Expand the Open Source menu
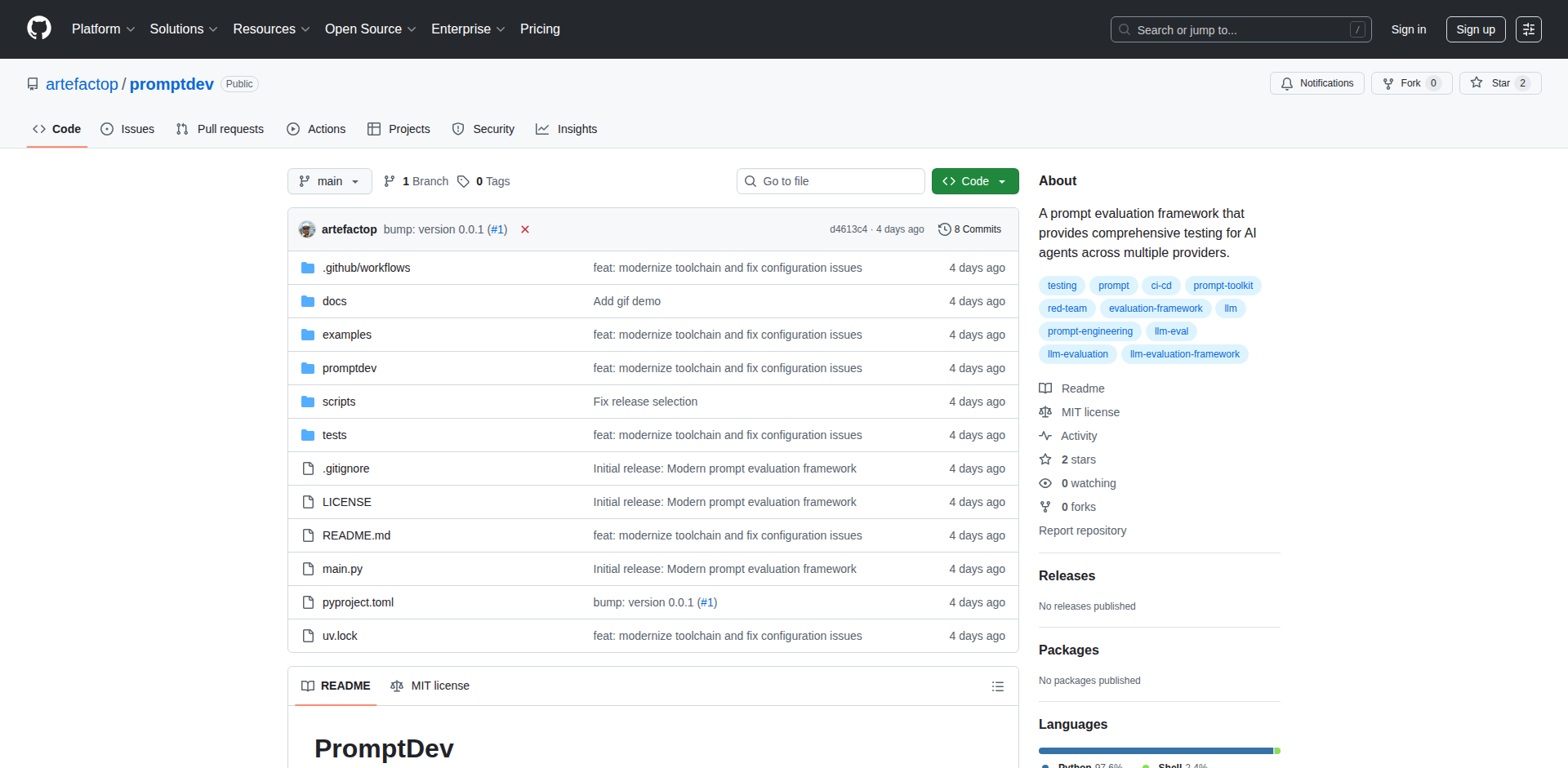This screenshot has width=1568, height=768. (370, 29)
